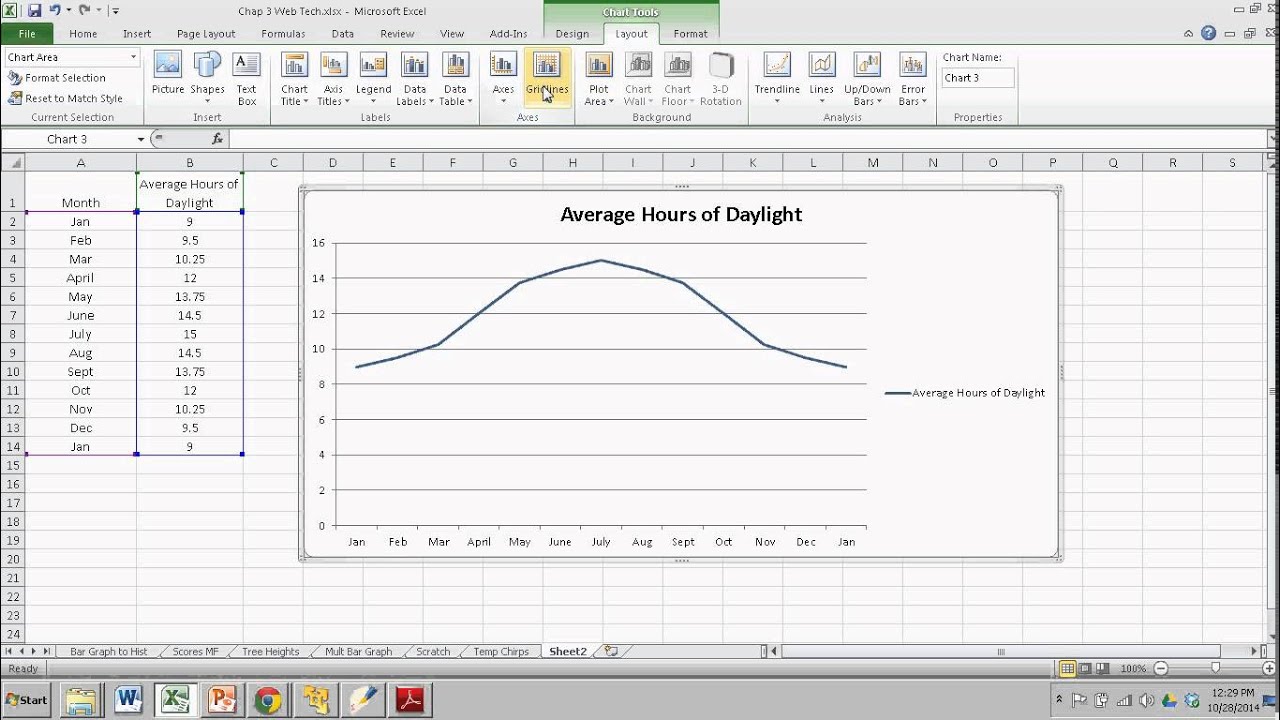1280x720 pixels.
Task: Switch to Page Layout view in status bar
Action: tap(1086, 668)
